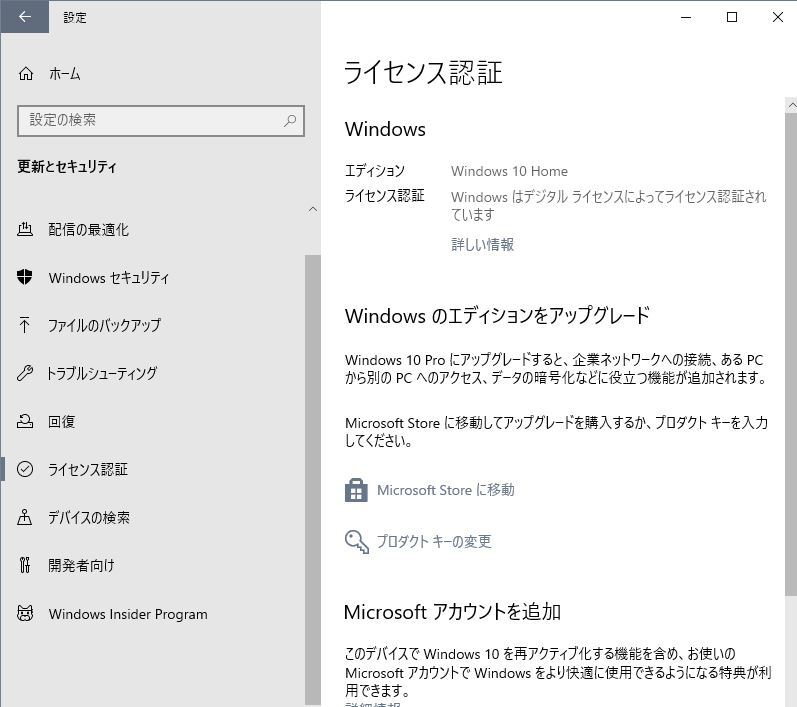Click the magnifier icon in search box
797x707 pixels.
(290, 120)
